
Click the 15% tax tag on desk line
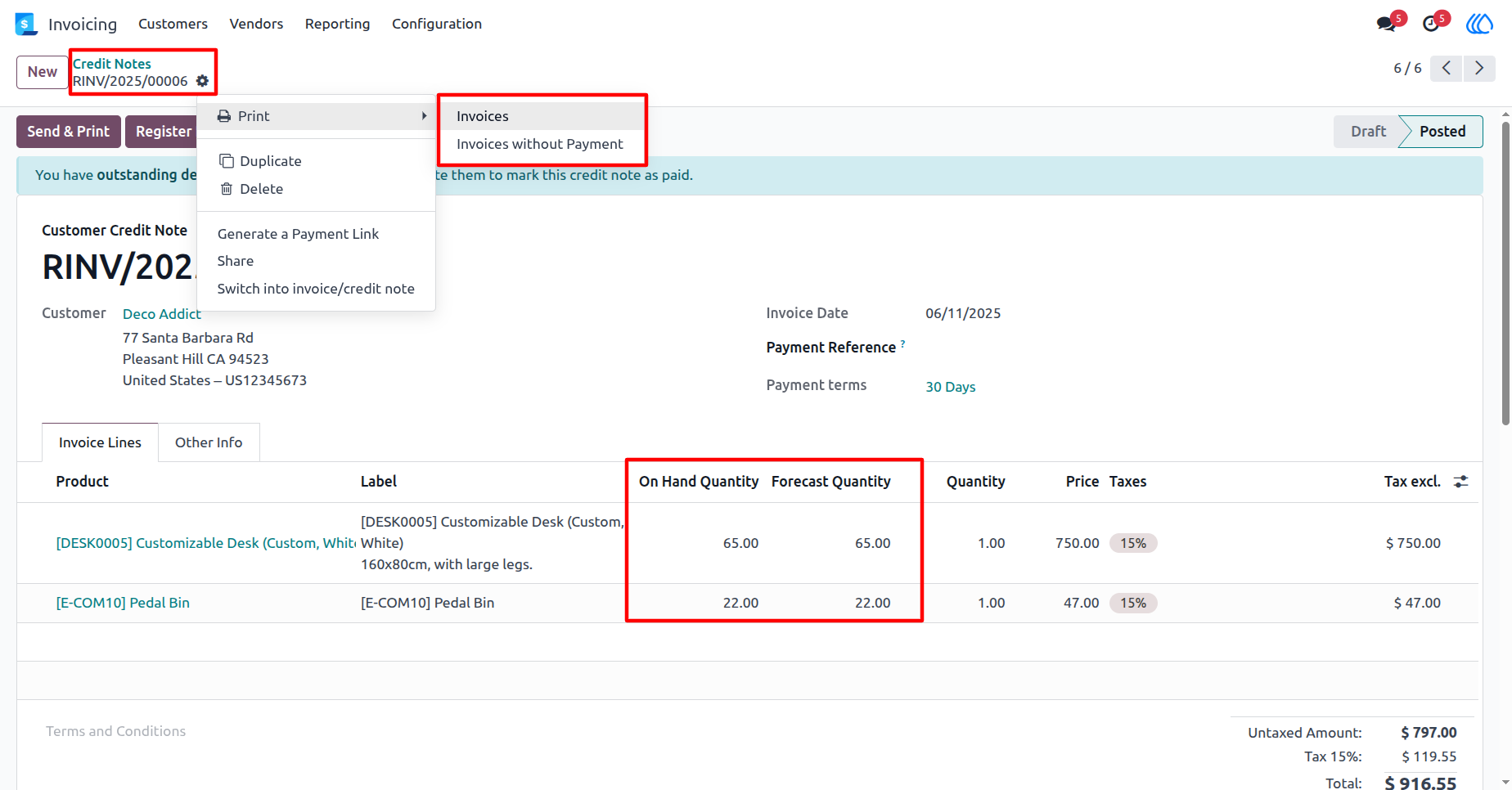1133,543
